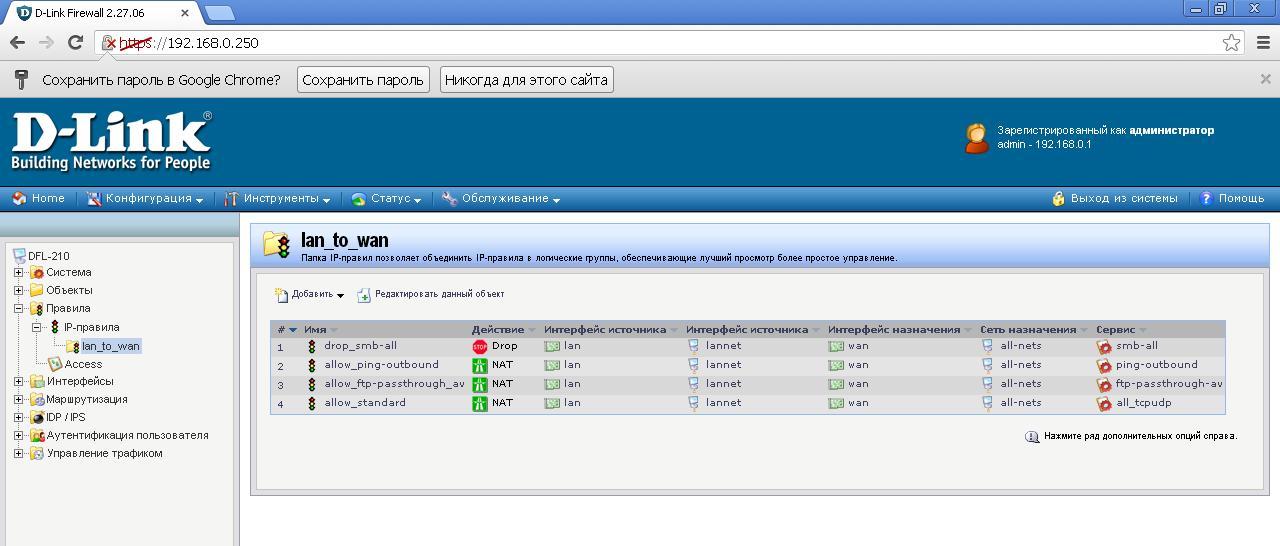Open the Добавить dropdown
This screenshot has width=1280, height=546.
[x=310, y=295]
